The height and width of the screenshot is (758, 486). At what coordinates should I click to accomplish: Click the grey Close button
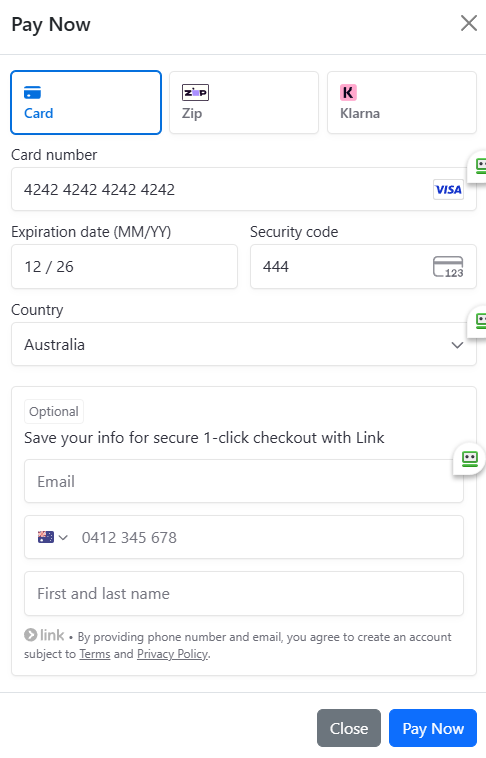click(x=349, y=728)
